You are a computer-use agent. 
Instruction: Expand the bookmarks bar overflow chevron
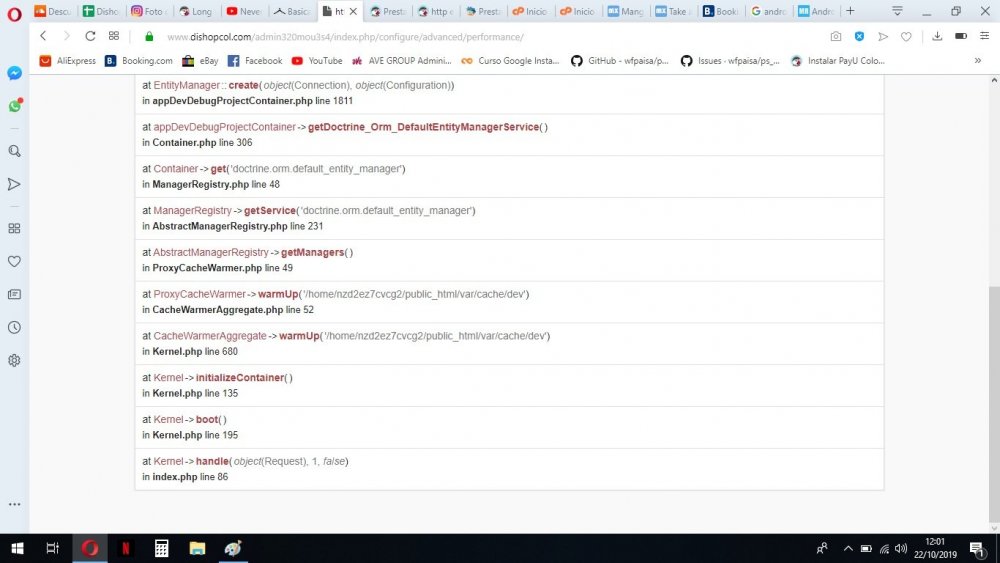(978, 61)
